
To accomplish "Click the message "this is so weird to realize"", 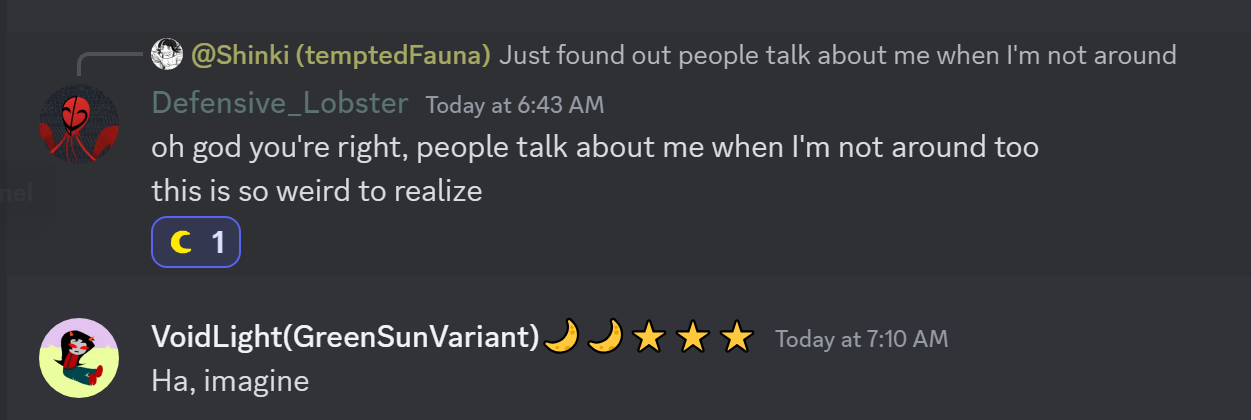I will click(x=317, y=190).
